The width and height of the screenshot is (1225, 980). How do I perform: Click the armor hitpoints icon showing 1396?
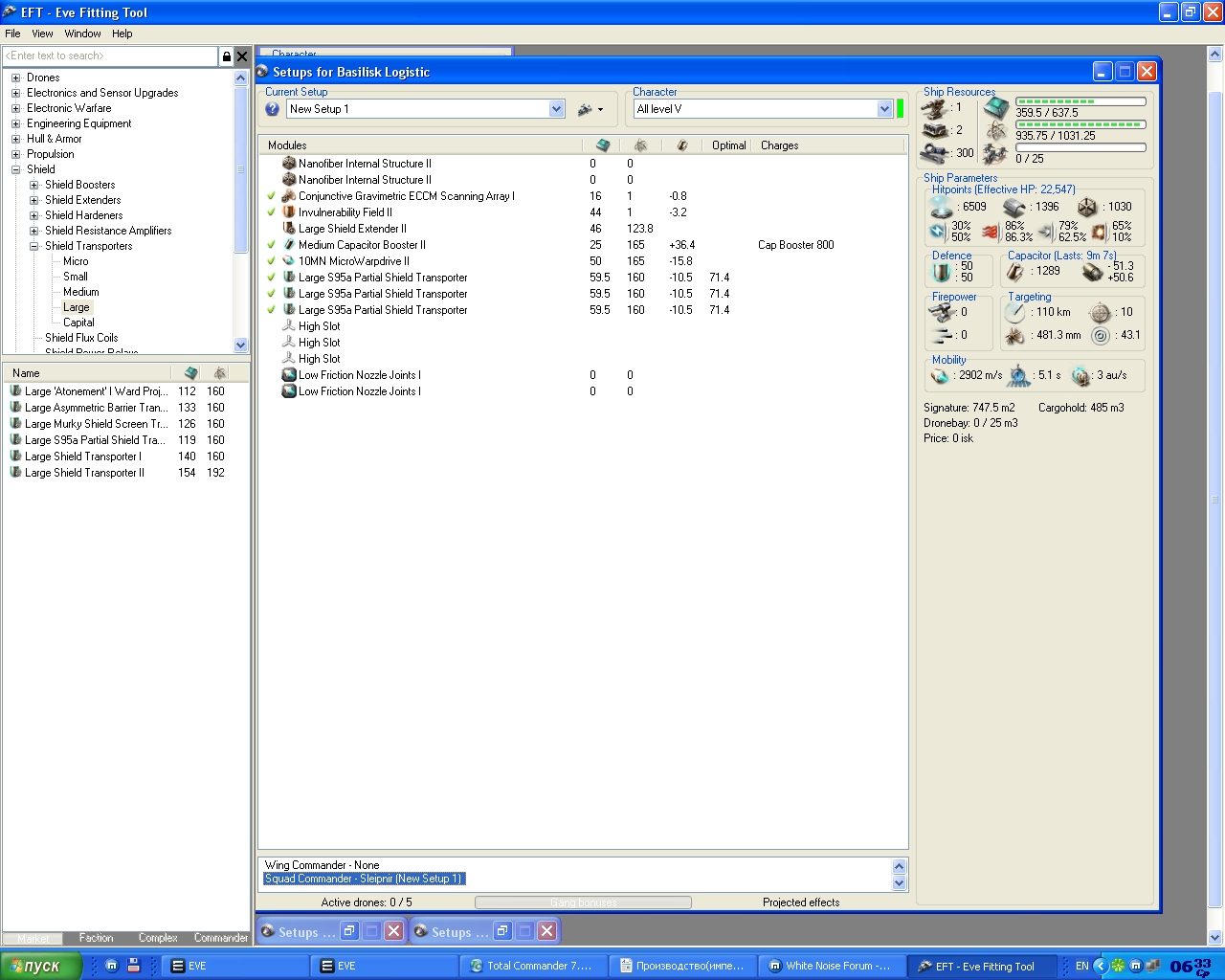pyautogui.click(x=1014, y=207)
